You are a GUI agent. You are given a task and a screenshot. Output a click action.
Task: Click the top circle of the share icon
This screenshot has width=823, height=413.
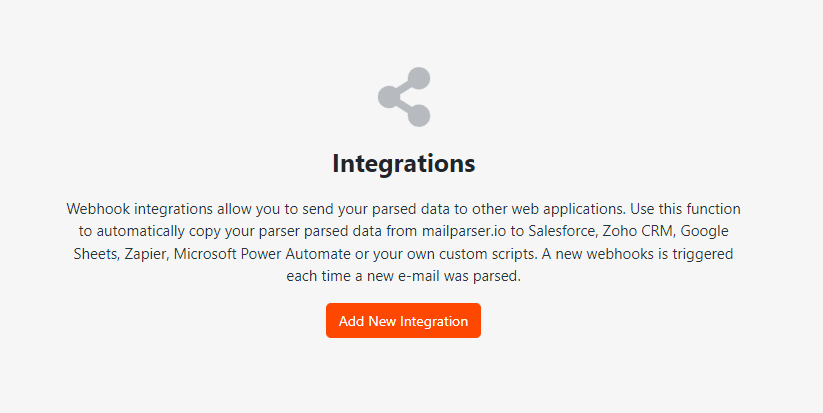tap(419, 79)
